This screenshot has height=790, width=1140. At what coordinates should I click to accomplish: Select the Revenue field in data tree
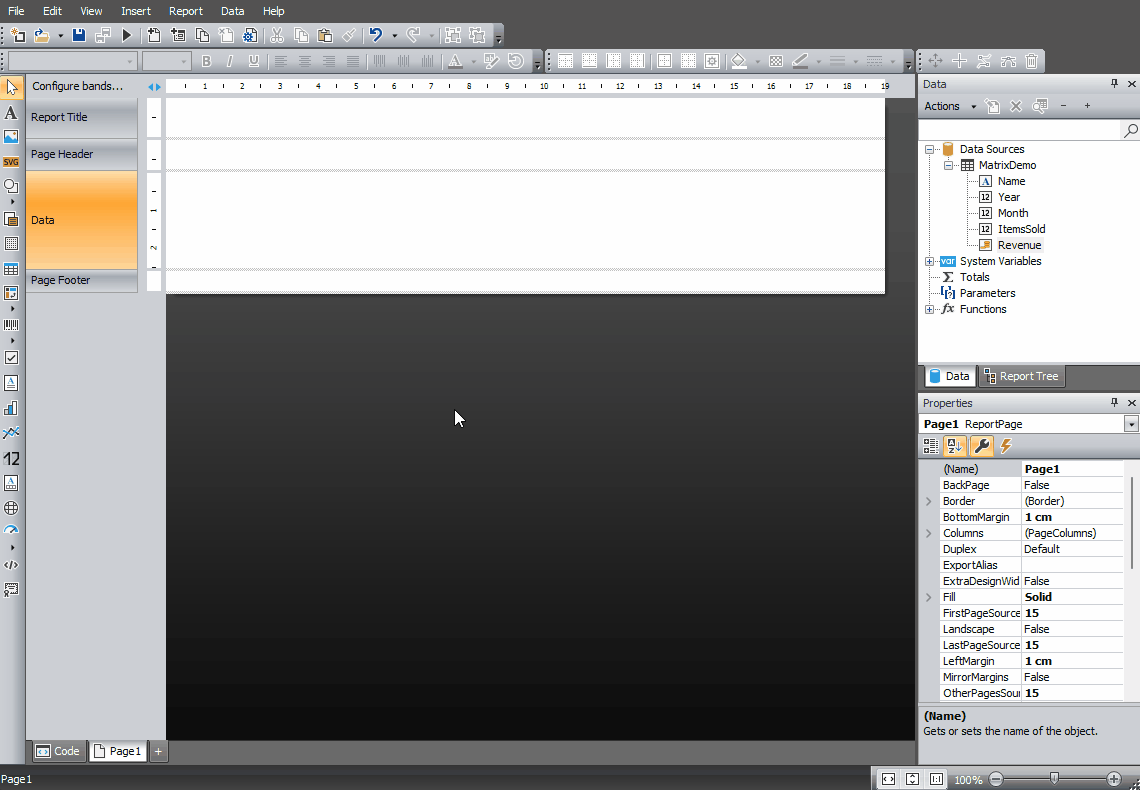[1018, 245]
